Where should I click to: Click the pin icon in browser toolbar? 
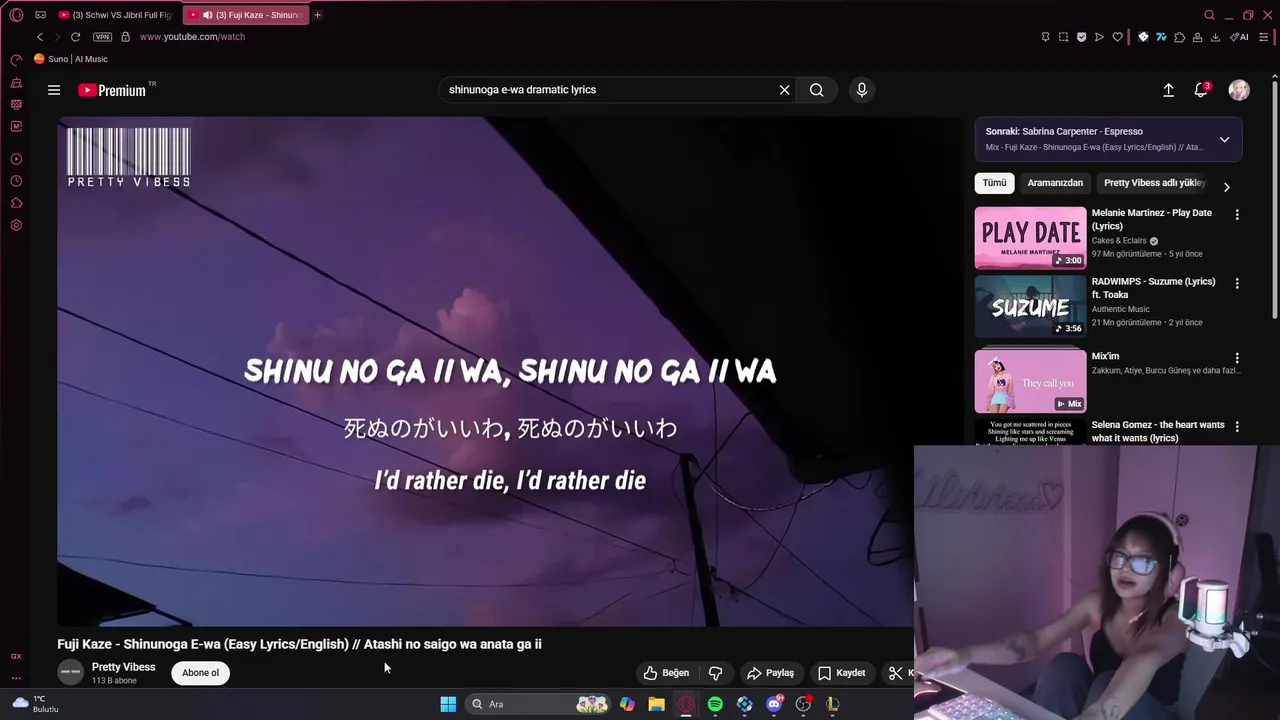point(1045,37)
